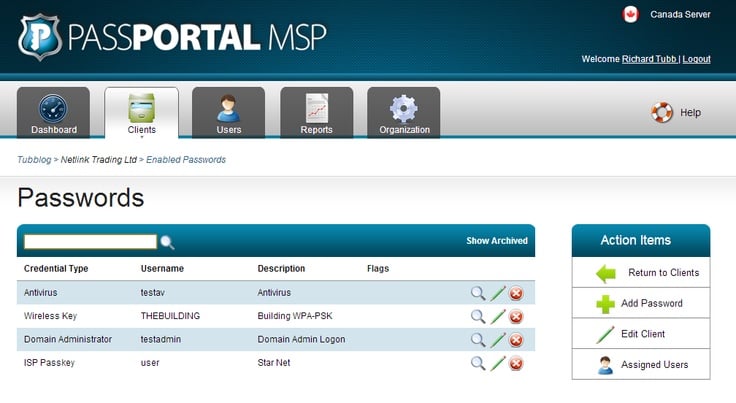Click the Flags column header
Image resolution: width=736 pixels, height=403 pixels.
(x=378, y=269)
